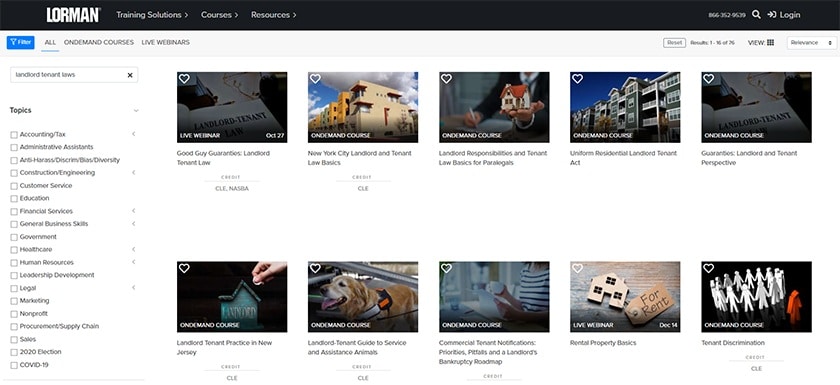840x385 pixels.
Task: Select the LIVE WEBINARS tab
Action: tap(166, 42)
